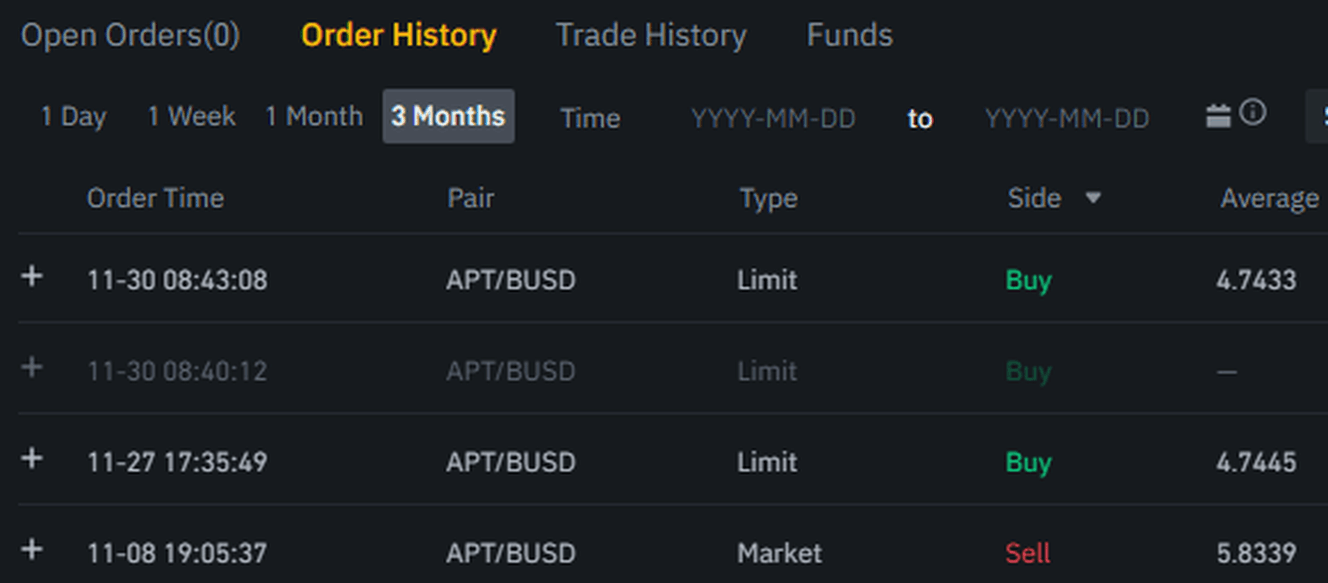This screenshot has height=583, width=1328.
Task: Filter orders by 1 Week
Action: coord(191,117)
